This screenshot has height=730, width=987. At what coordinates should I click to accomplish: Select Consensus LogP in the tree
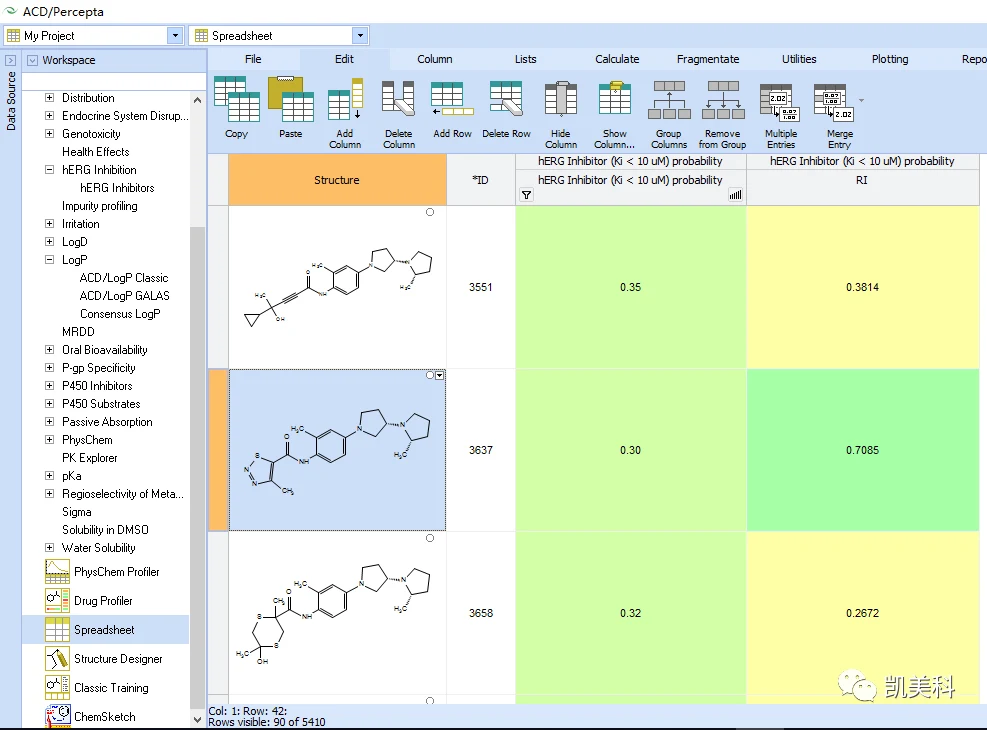[120, 313]
